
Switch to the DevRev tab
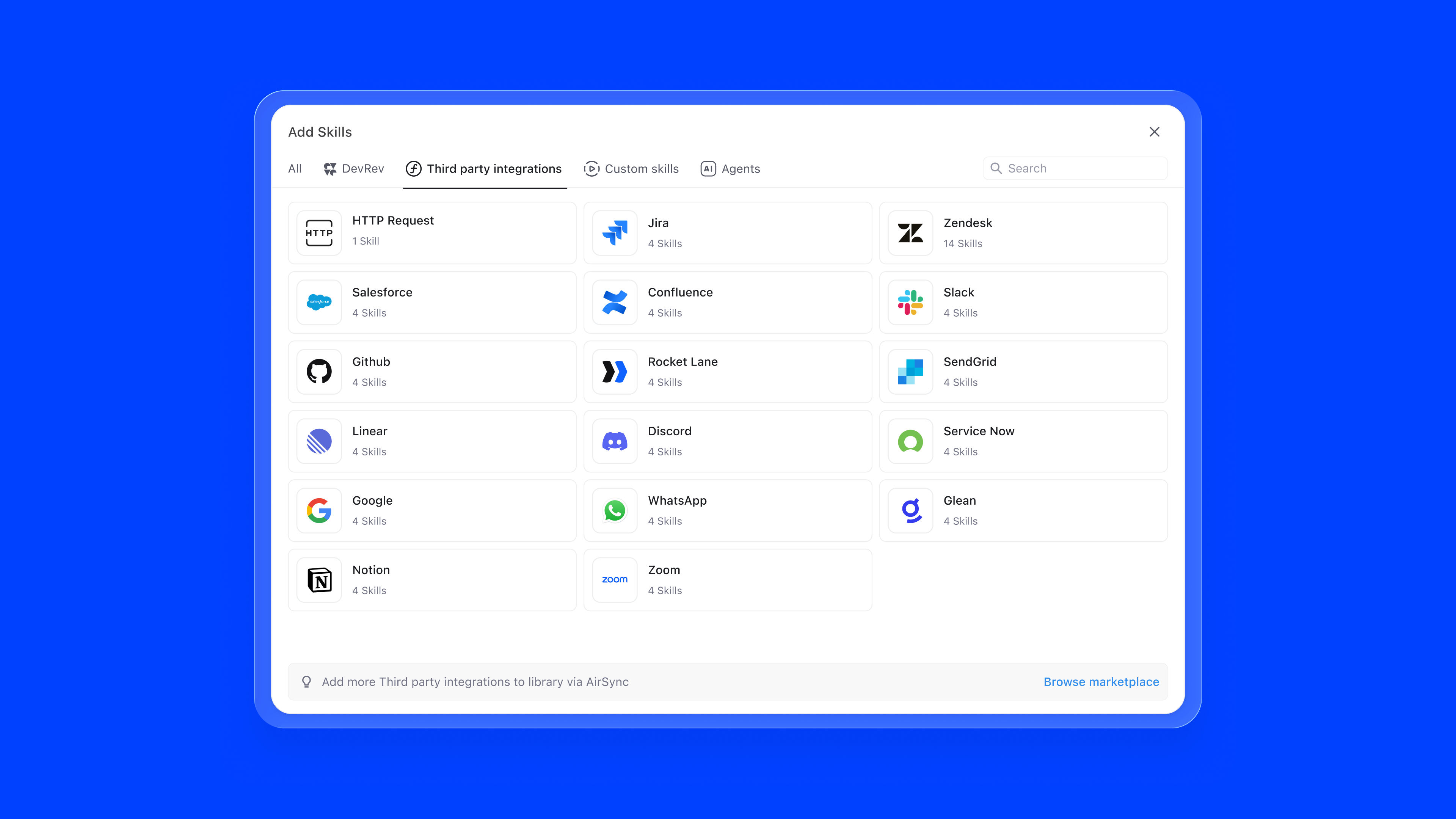tap(354, 168)
